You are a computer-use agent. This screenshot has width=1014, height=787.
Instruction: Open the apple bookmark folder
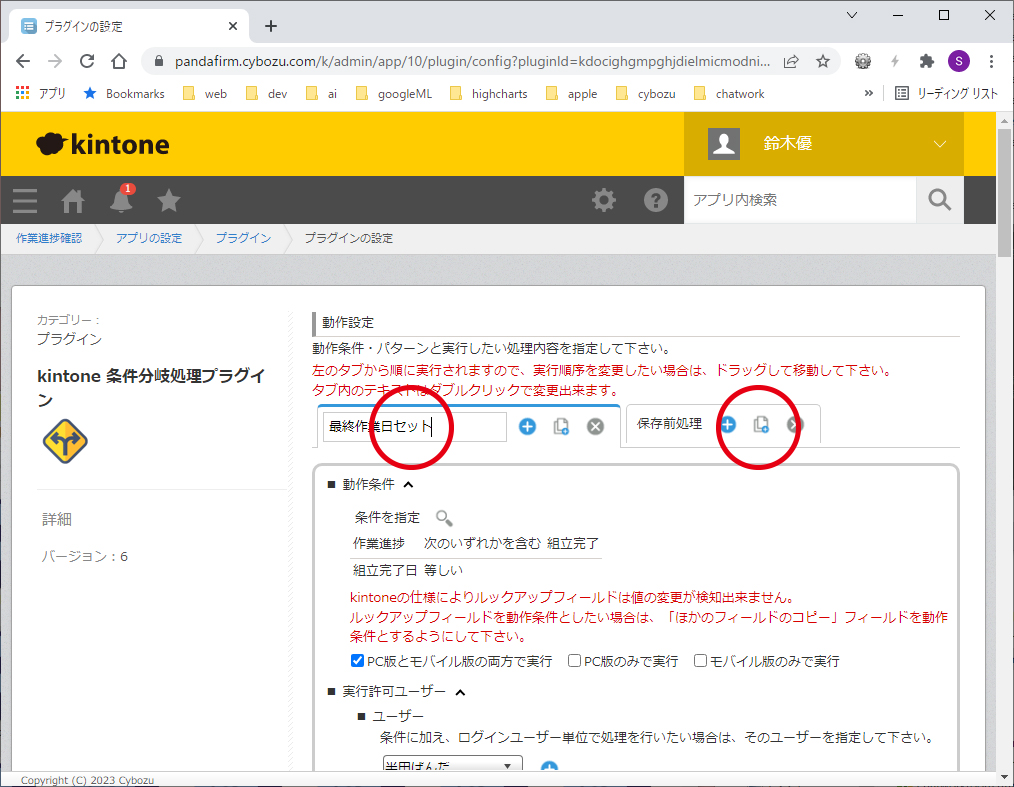(571, 94)
